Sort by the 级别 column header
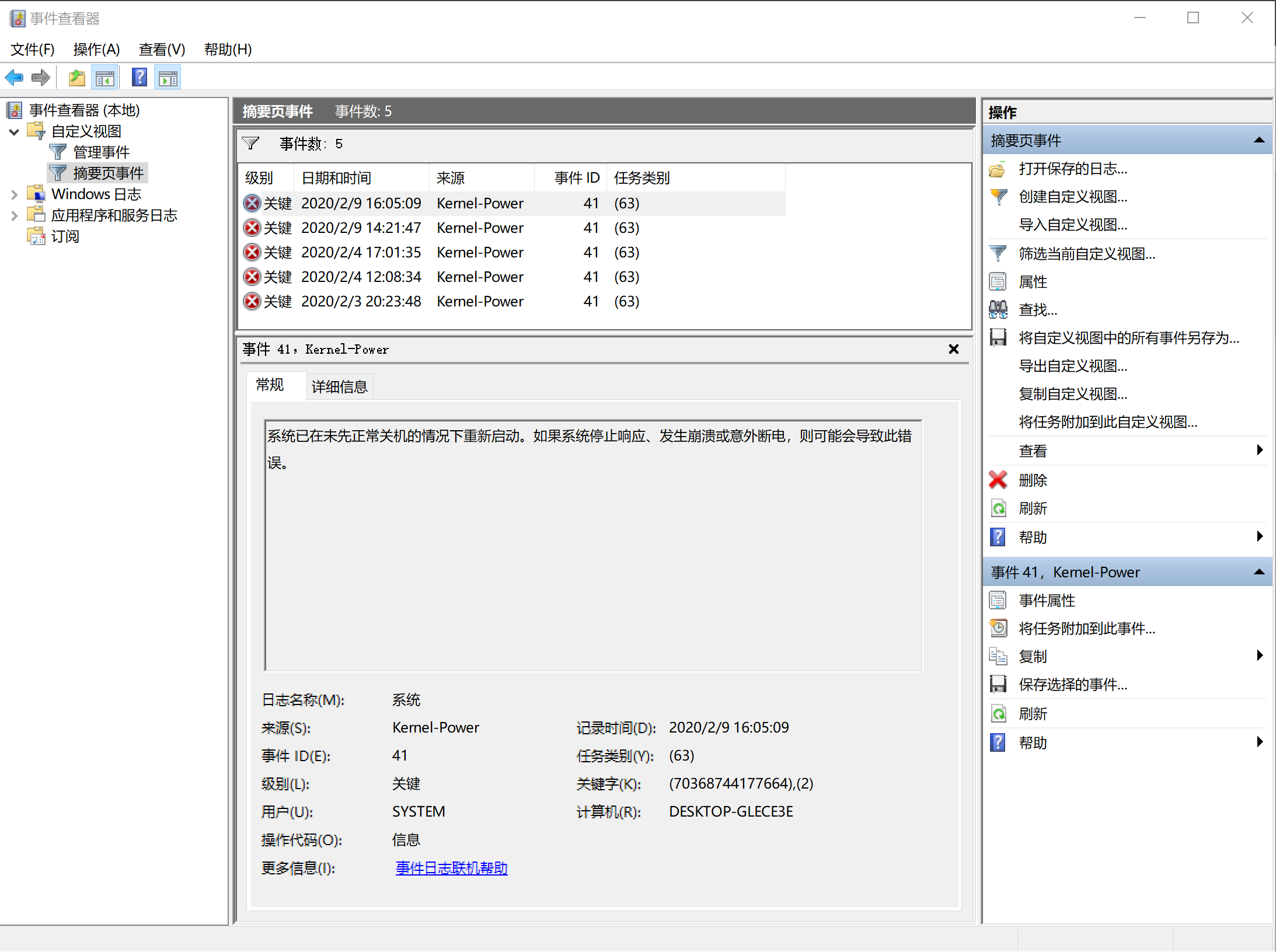The width and height of the screenshot is (1276, 952). (266, 178)
